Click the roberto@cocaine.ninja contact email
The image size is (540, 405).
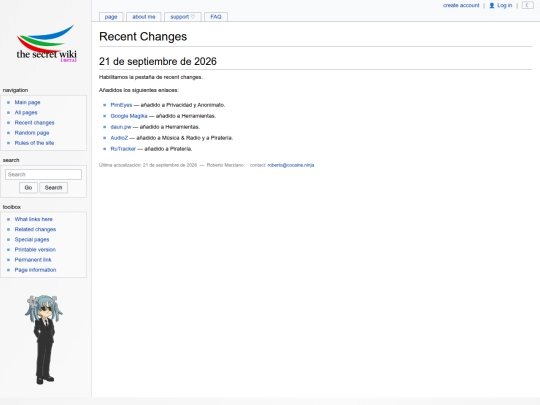[291, 165]
